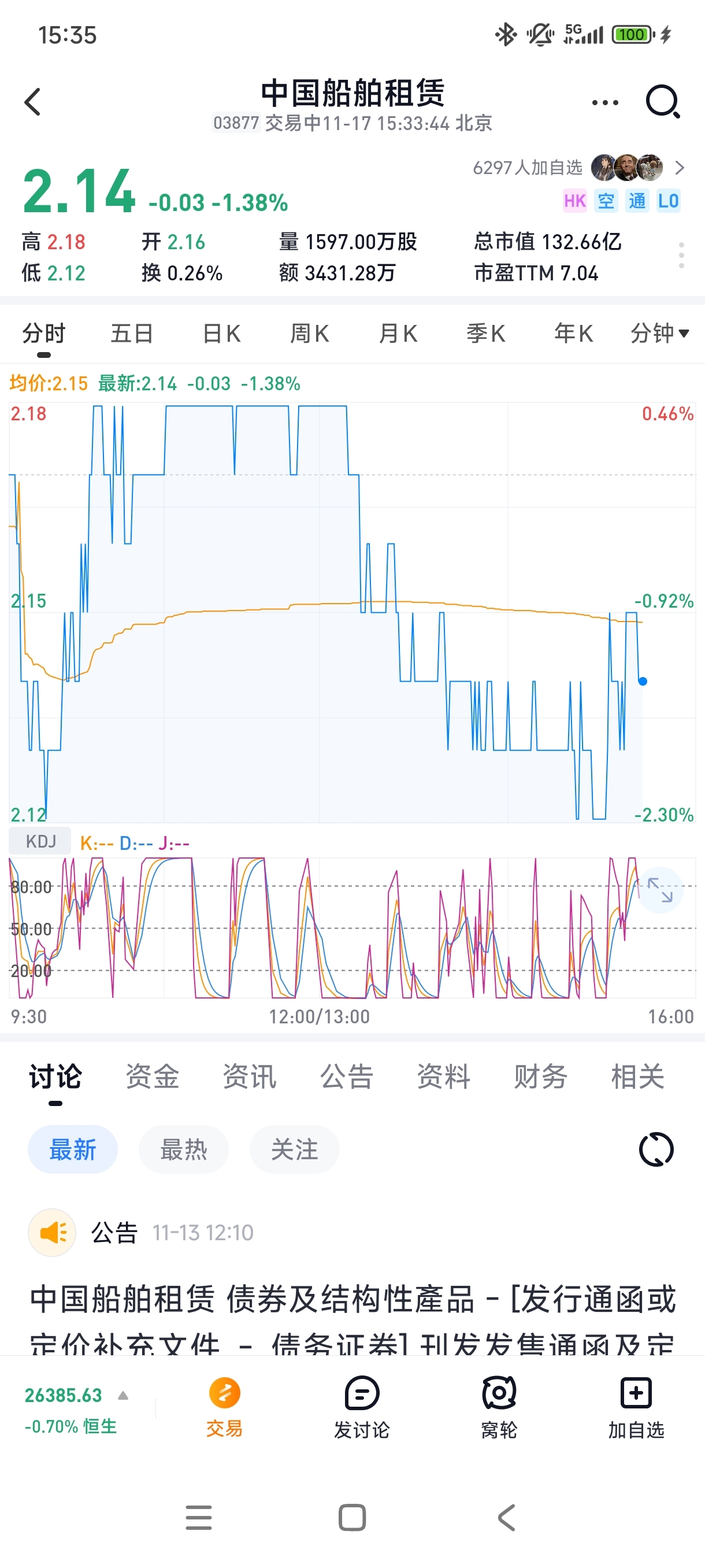Open the 分钟 interval dropdown
Screen dimensions: 705x1568
(x=659, y=333)
